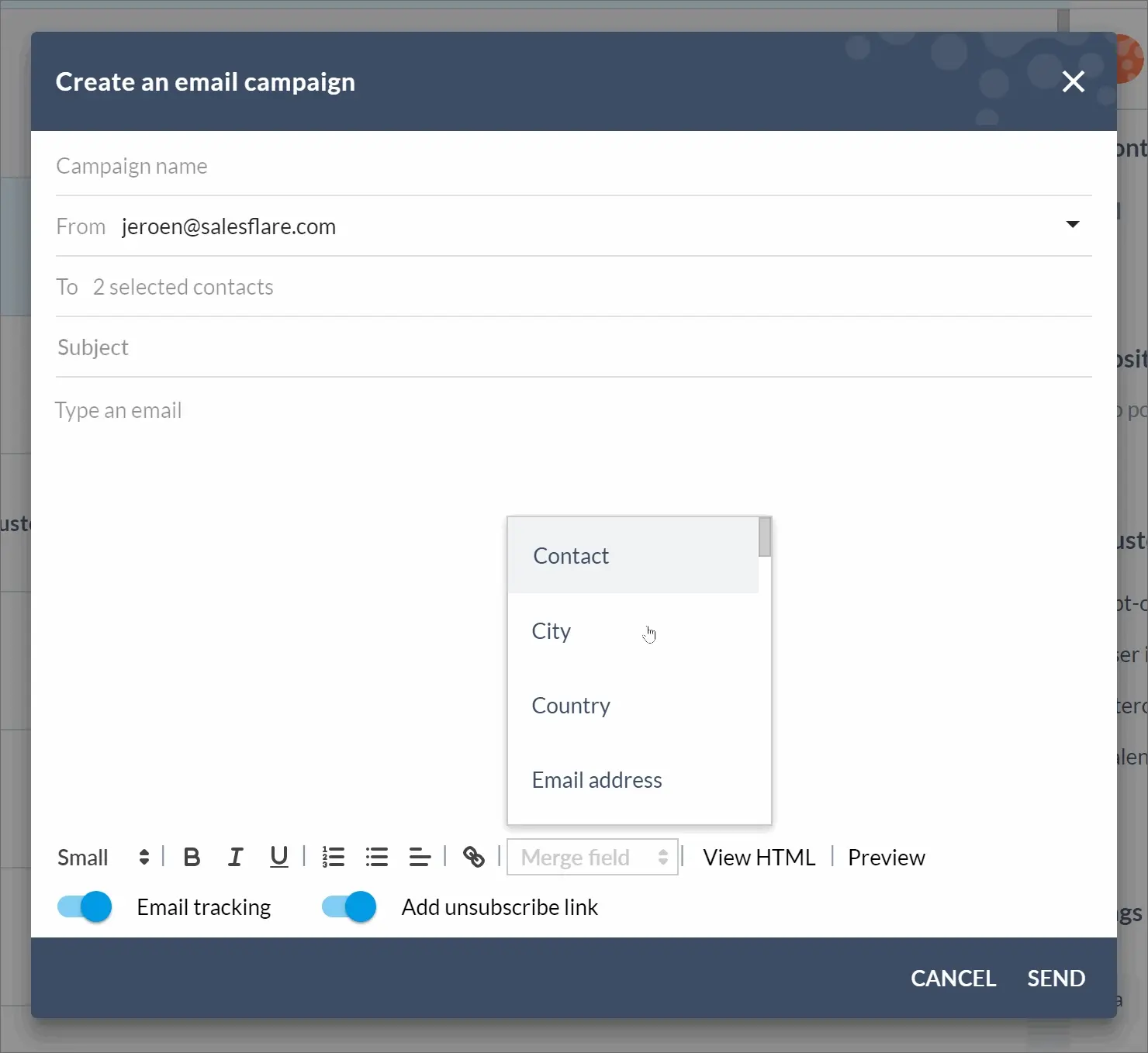
Task: Focus the Campaign name field
Action: [x=574, y=166]
